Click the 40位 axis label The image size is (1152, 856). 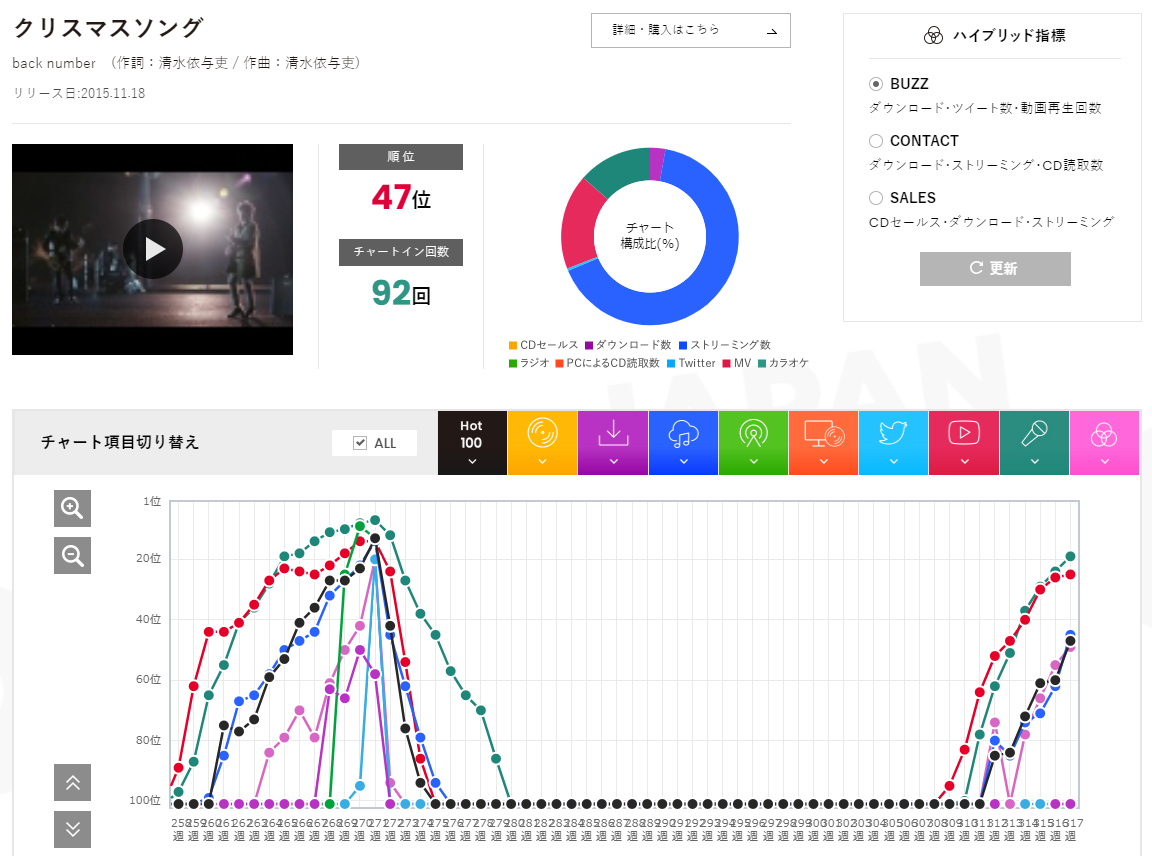click(148, 619)
